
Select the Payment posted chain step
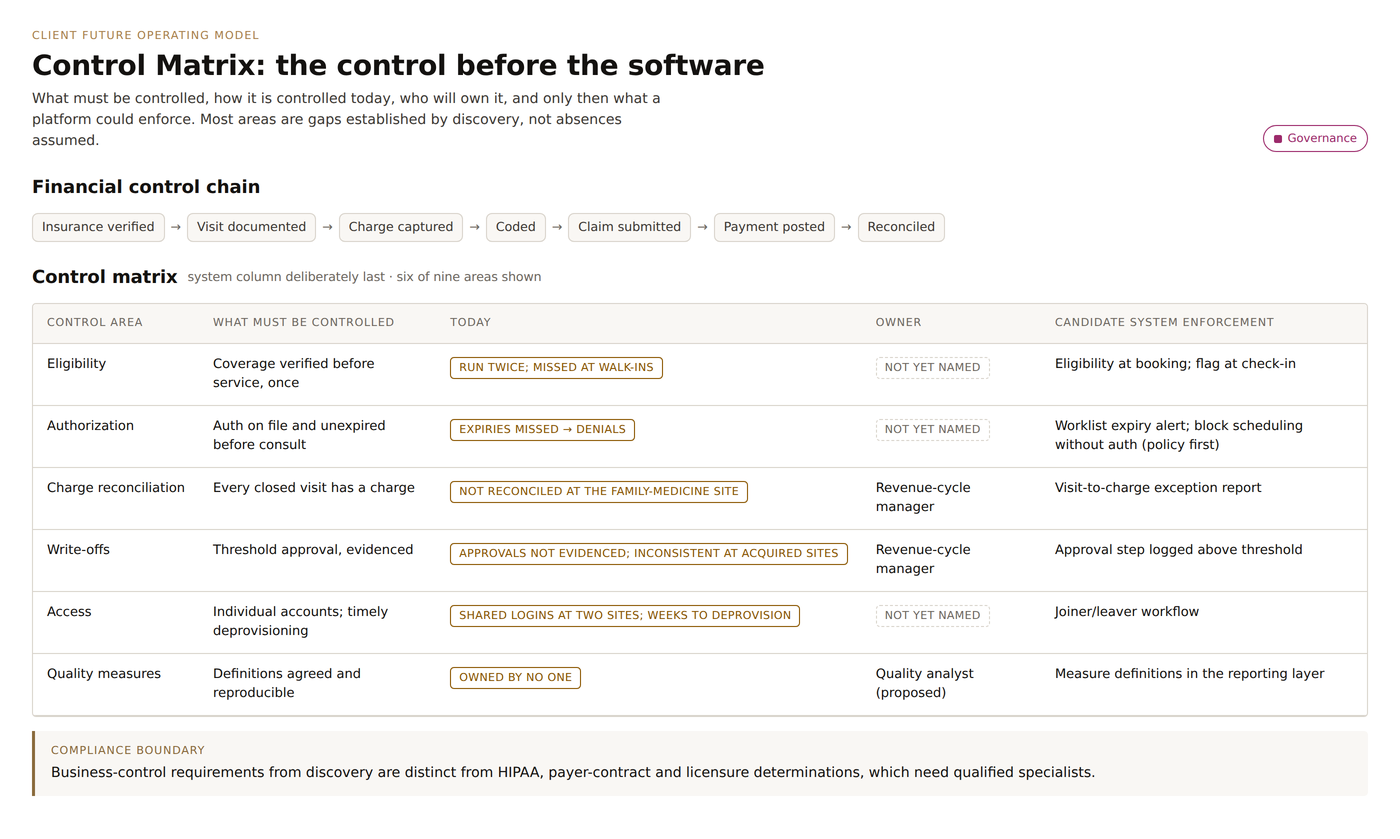click(x=774, y=227)
